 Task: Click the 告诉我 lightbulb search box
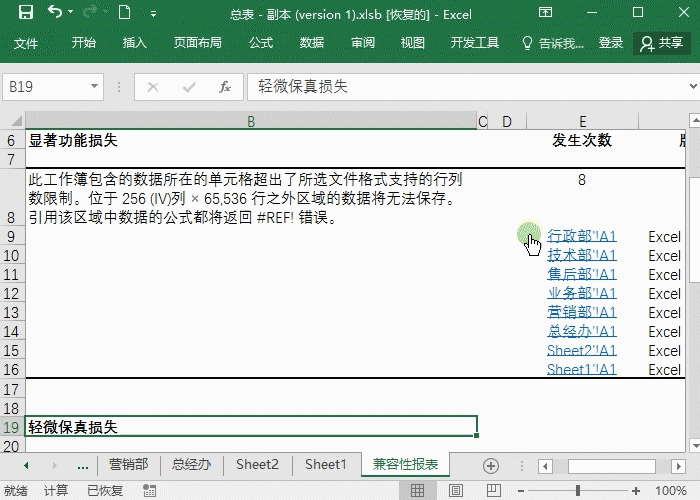coord(553,43)
